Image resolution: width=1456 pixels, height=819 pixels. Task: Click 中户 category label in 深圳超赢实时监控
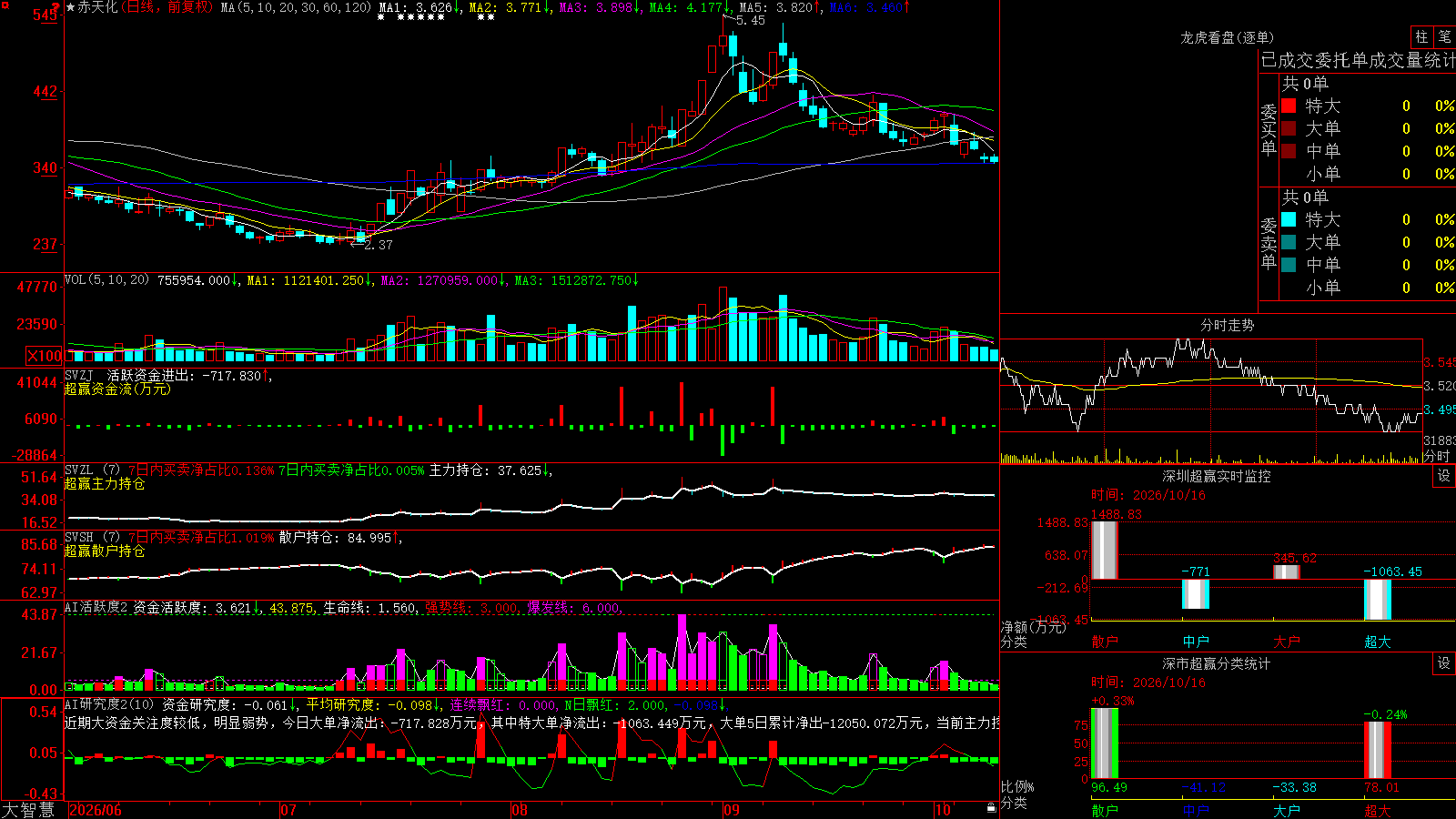click(1195, 642)
